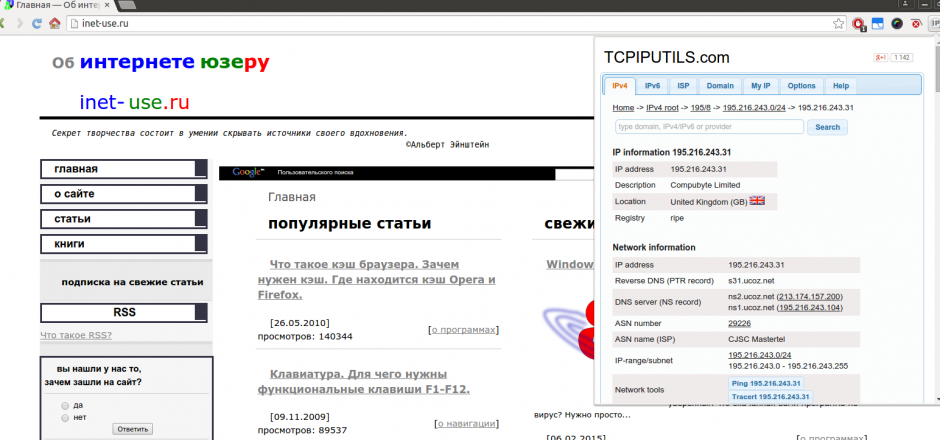Switch to the IPv4 tab
Image resolution: width=940 pixels, height=440 pixels.
(x=619, y=86)
